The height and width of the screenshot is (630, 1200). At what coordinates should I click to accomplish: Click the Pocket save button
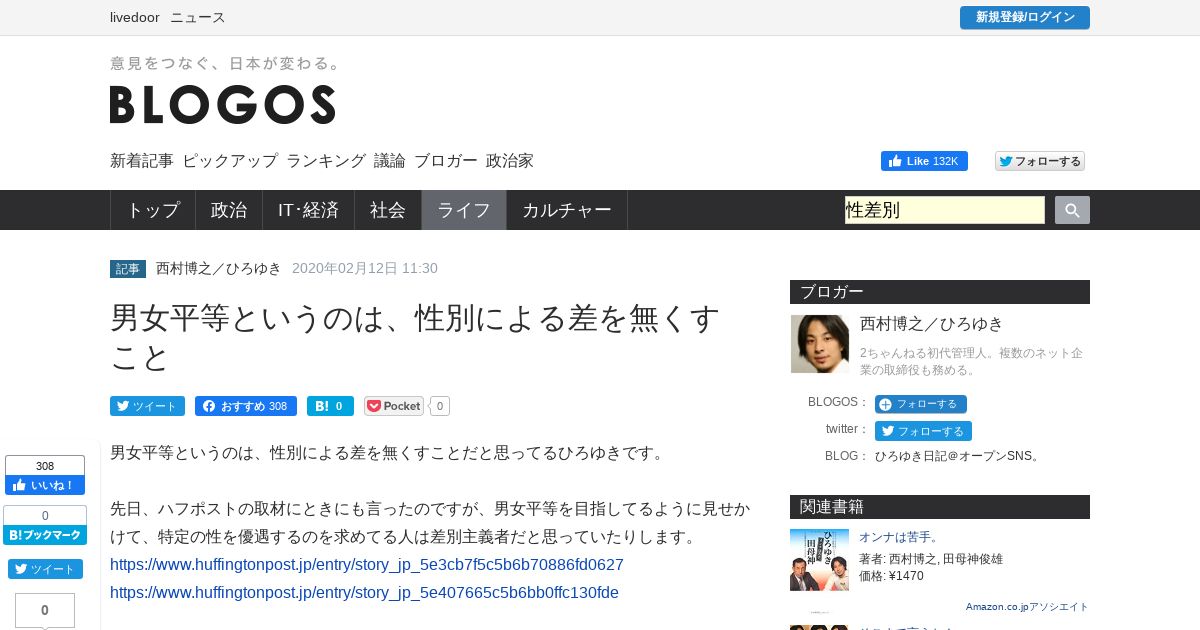pos(394,406)
